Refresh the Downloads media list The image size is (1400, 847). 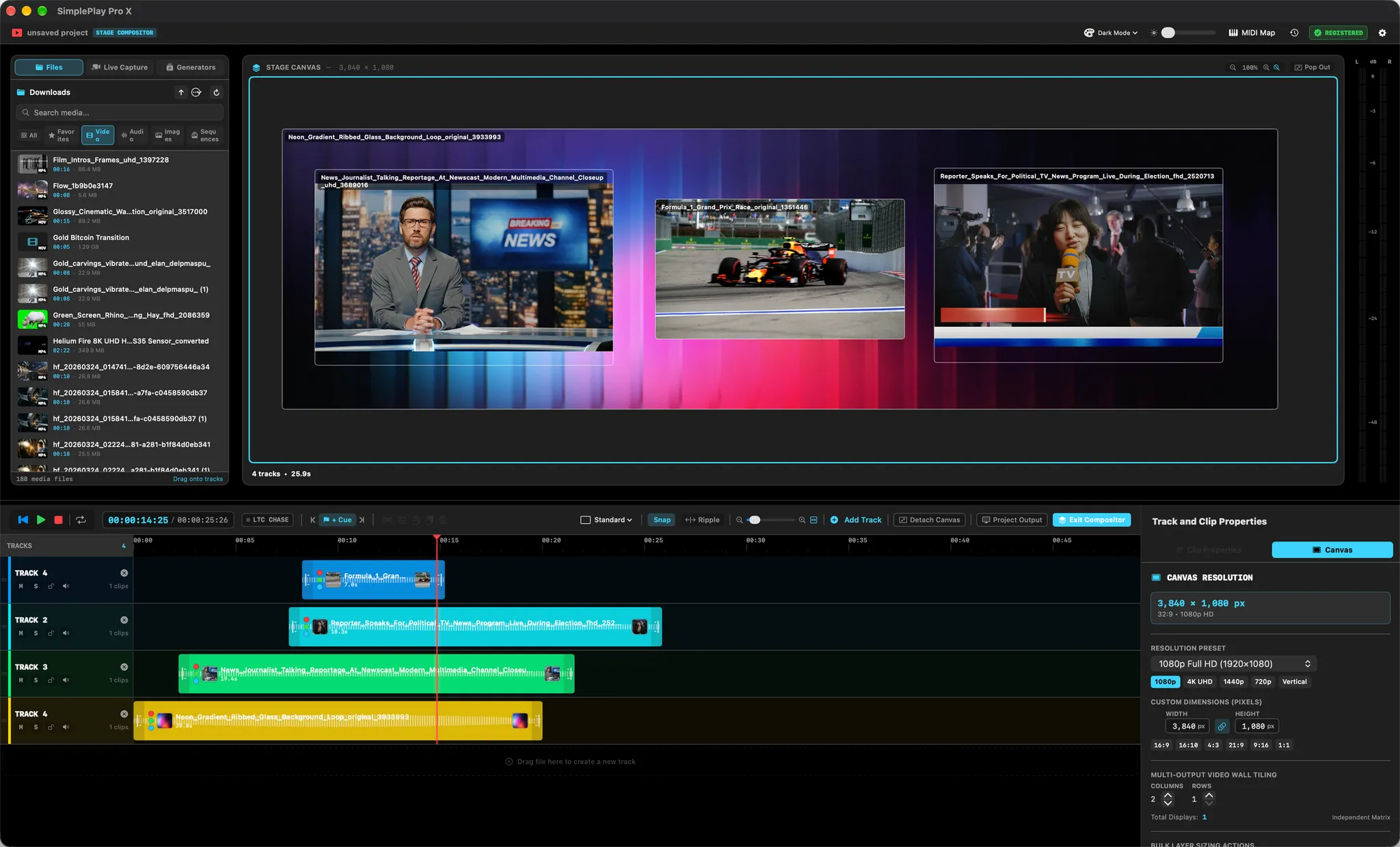(216, 92)
